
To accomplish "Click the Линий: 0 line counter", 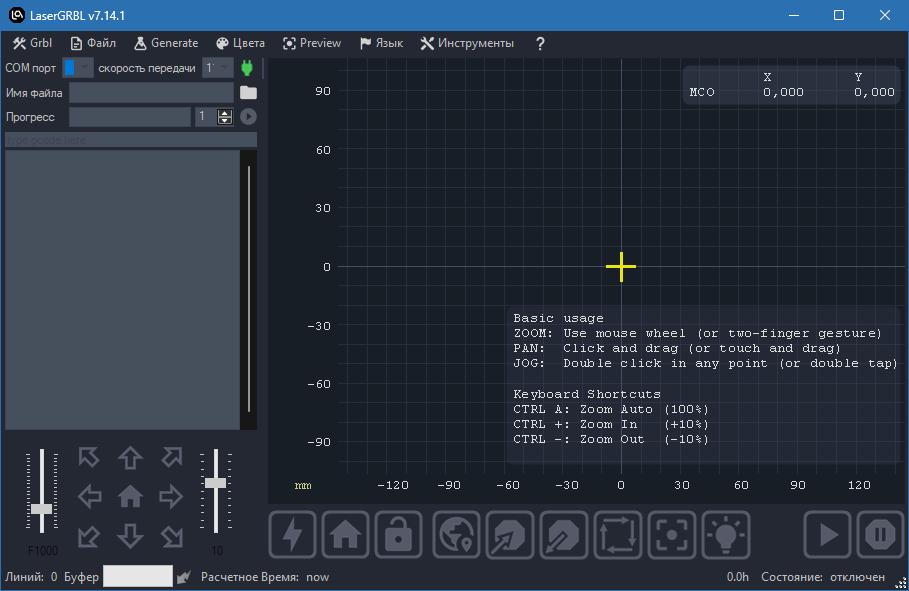I will (31, 577).
